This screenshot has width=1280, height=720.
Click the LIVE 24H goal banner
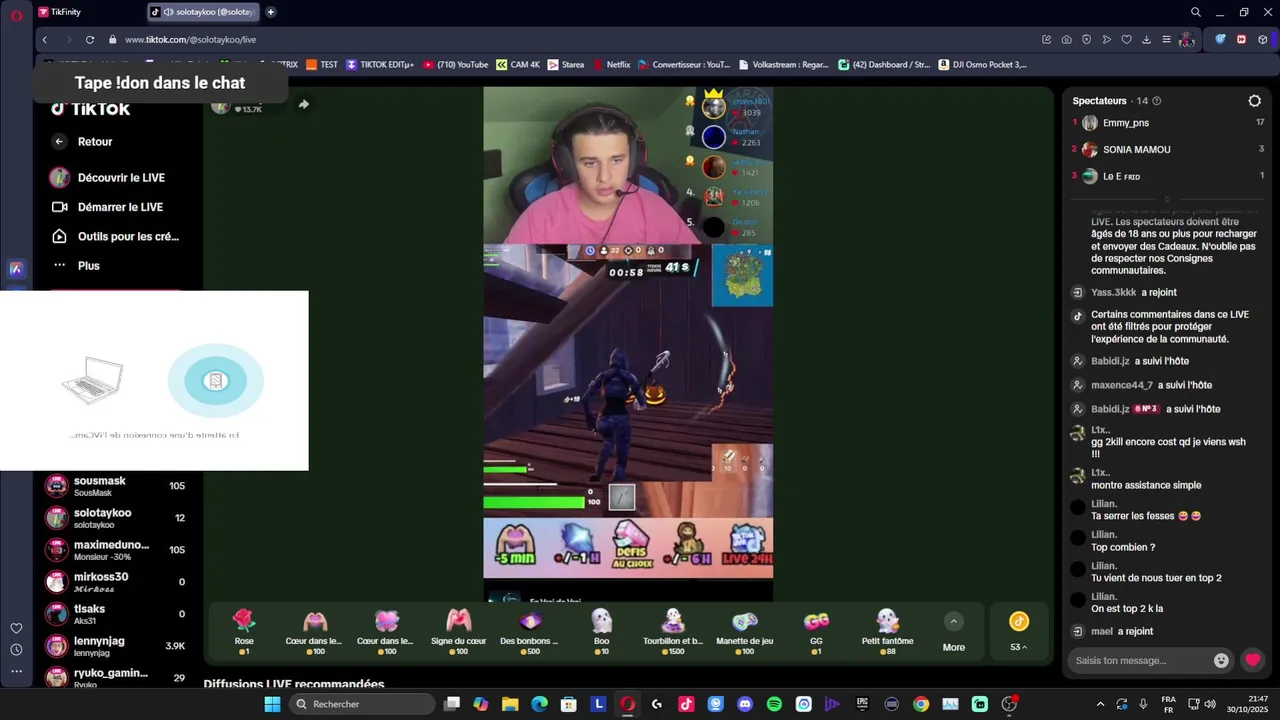click(748, 545)
